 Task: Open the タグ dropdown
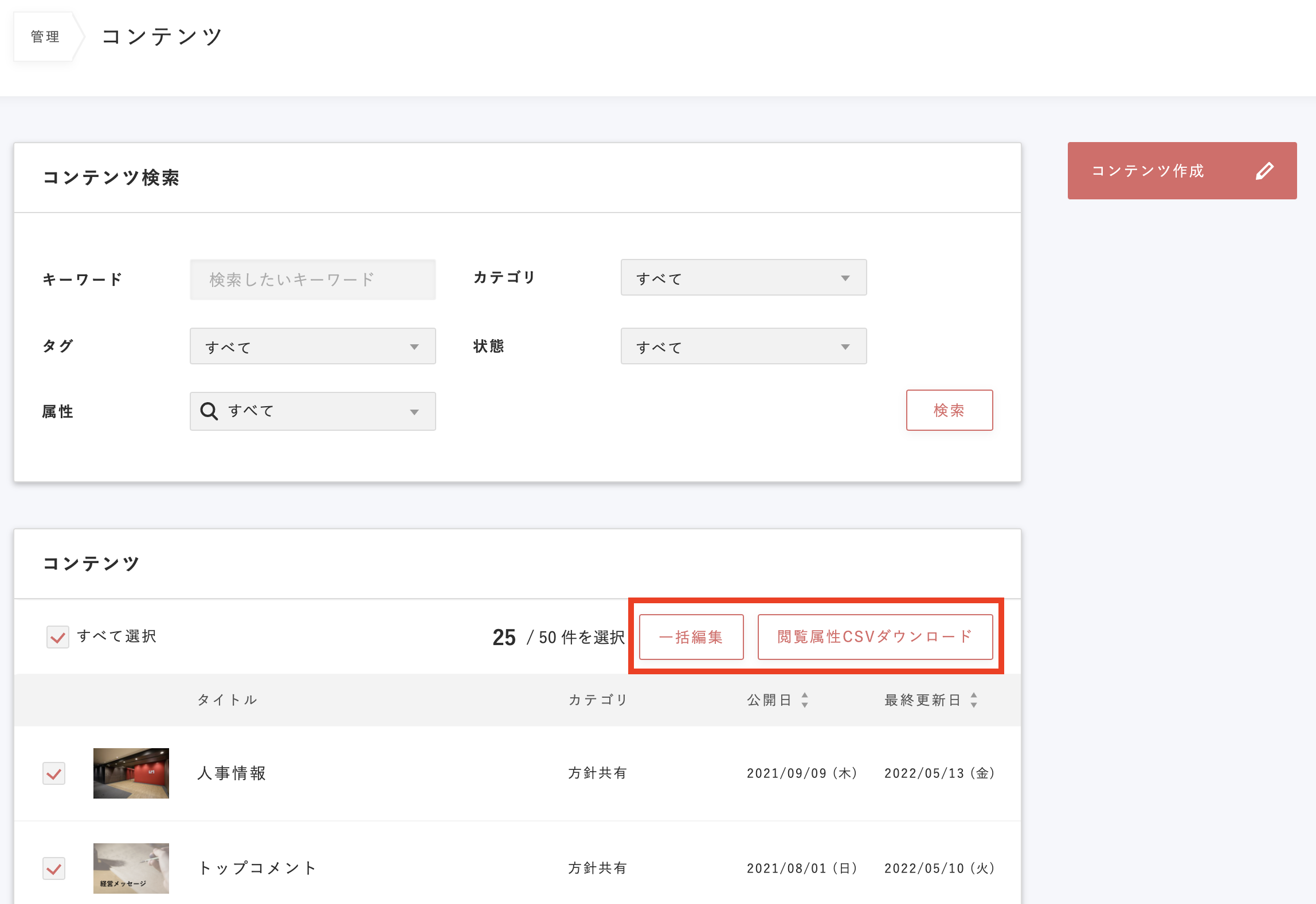point(312,347)
